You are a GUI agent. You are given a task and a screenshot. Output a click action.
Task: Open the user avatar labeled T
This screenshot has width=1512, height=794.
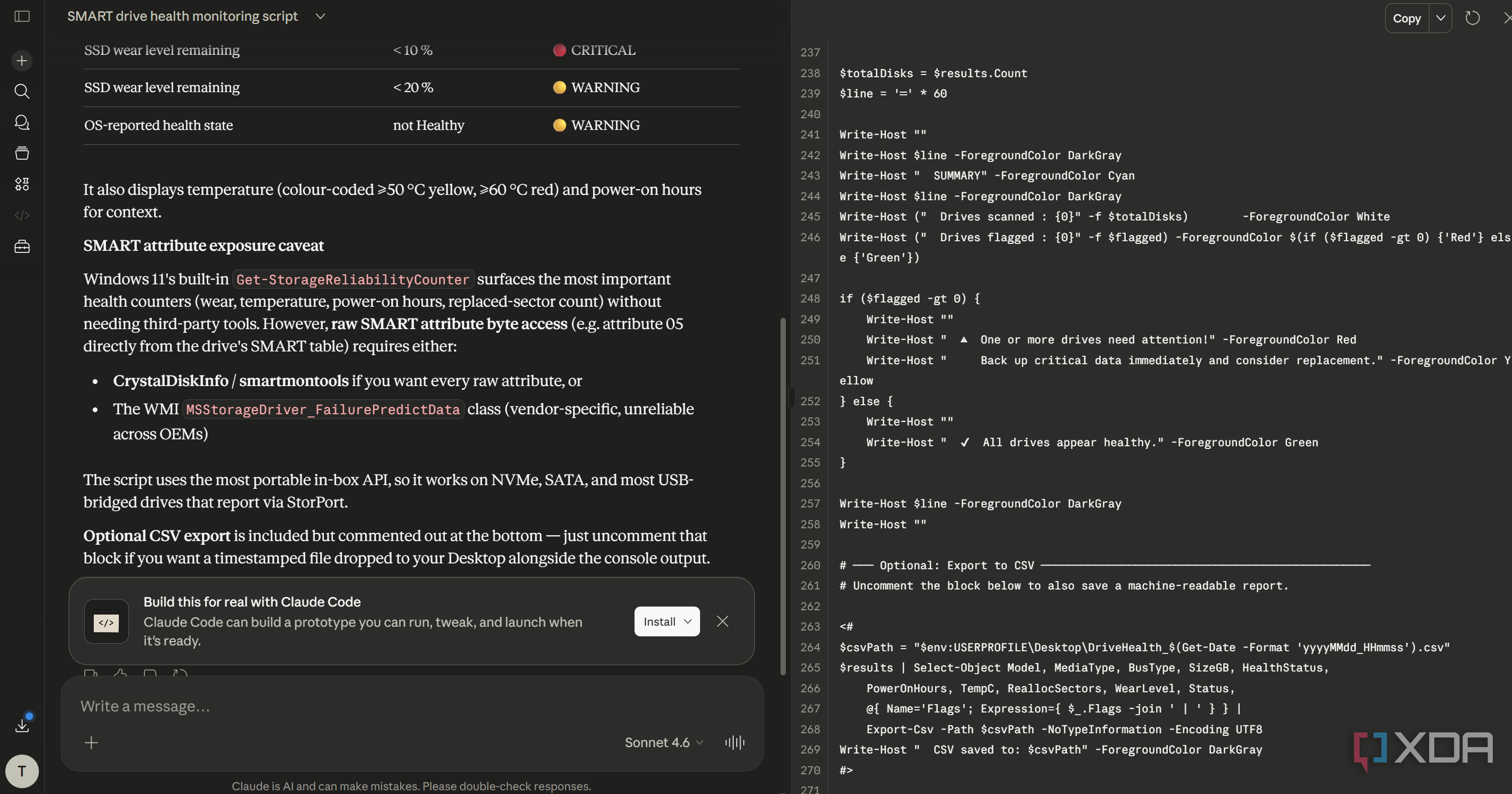click(22, 771)
